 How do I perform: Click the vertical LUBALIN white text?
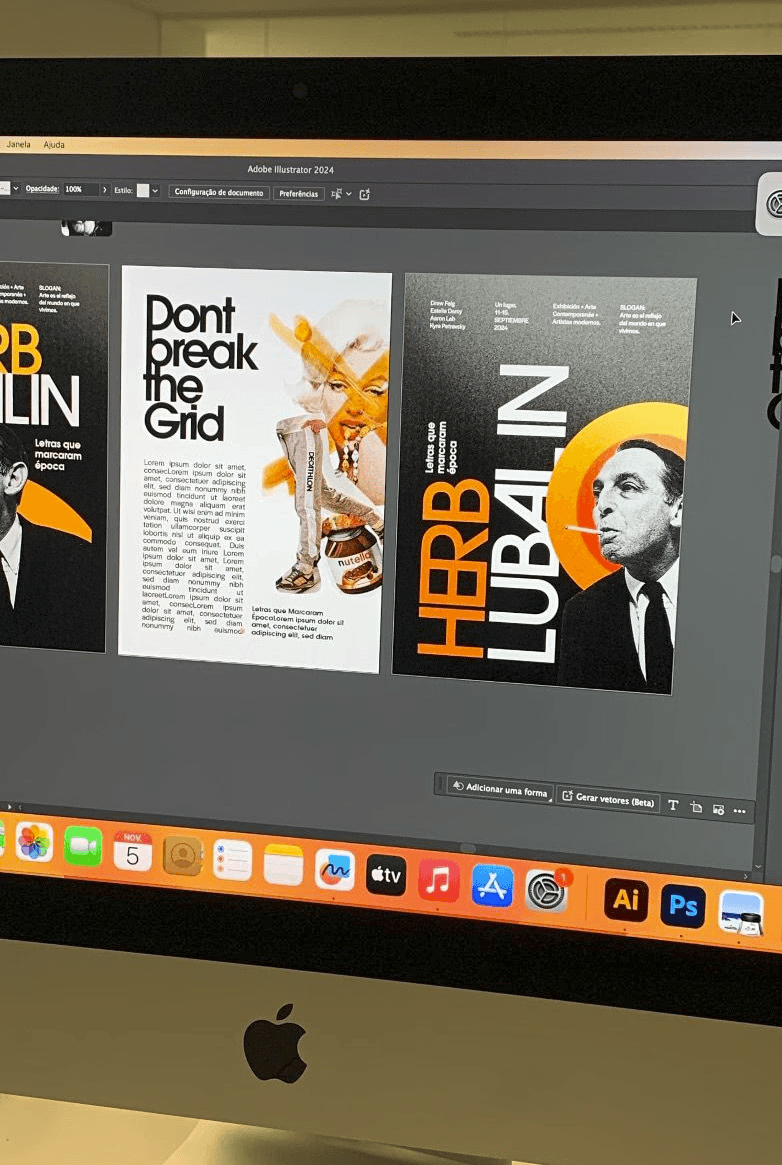tap(527, 513)
